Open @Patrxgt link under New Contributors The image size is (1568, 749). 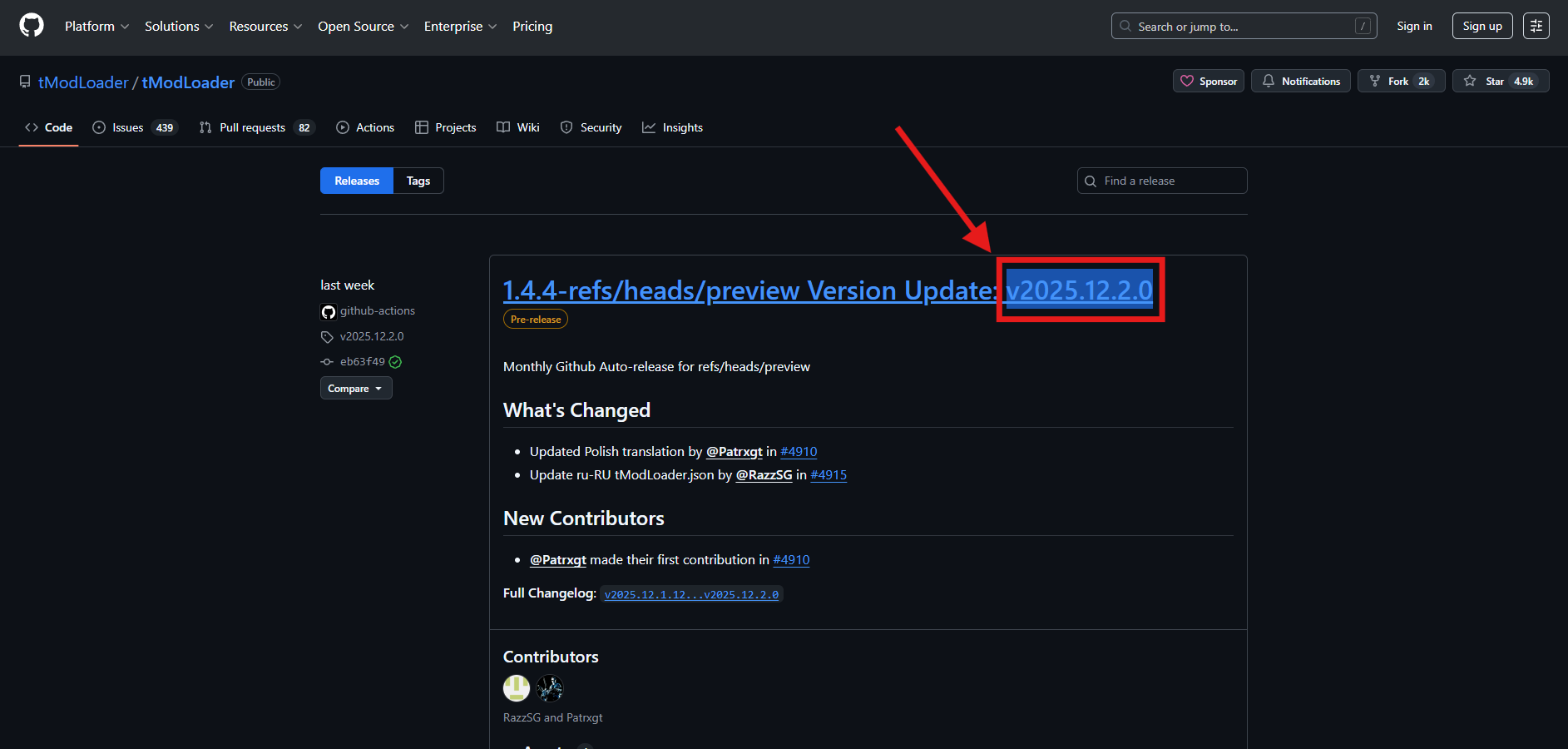[x=558, y=560]
